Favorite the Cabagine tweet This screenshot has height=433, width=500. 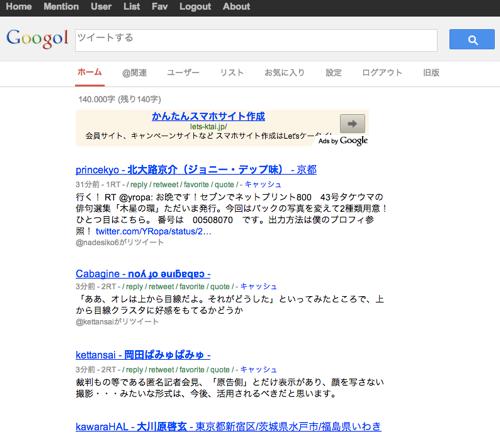tap(192, 286)
